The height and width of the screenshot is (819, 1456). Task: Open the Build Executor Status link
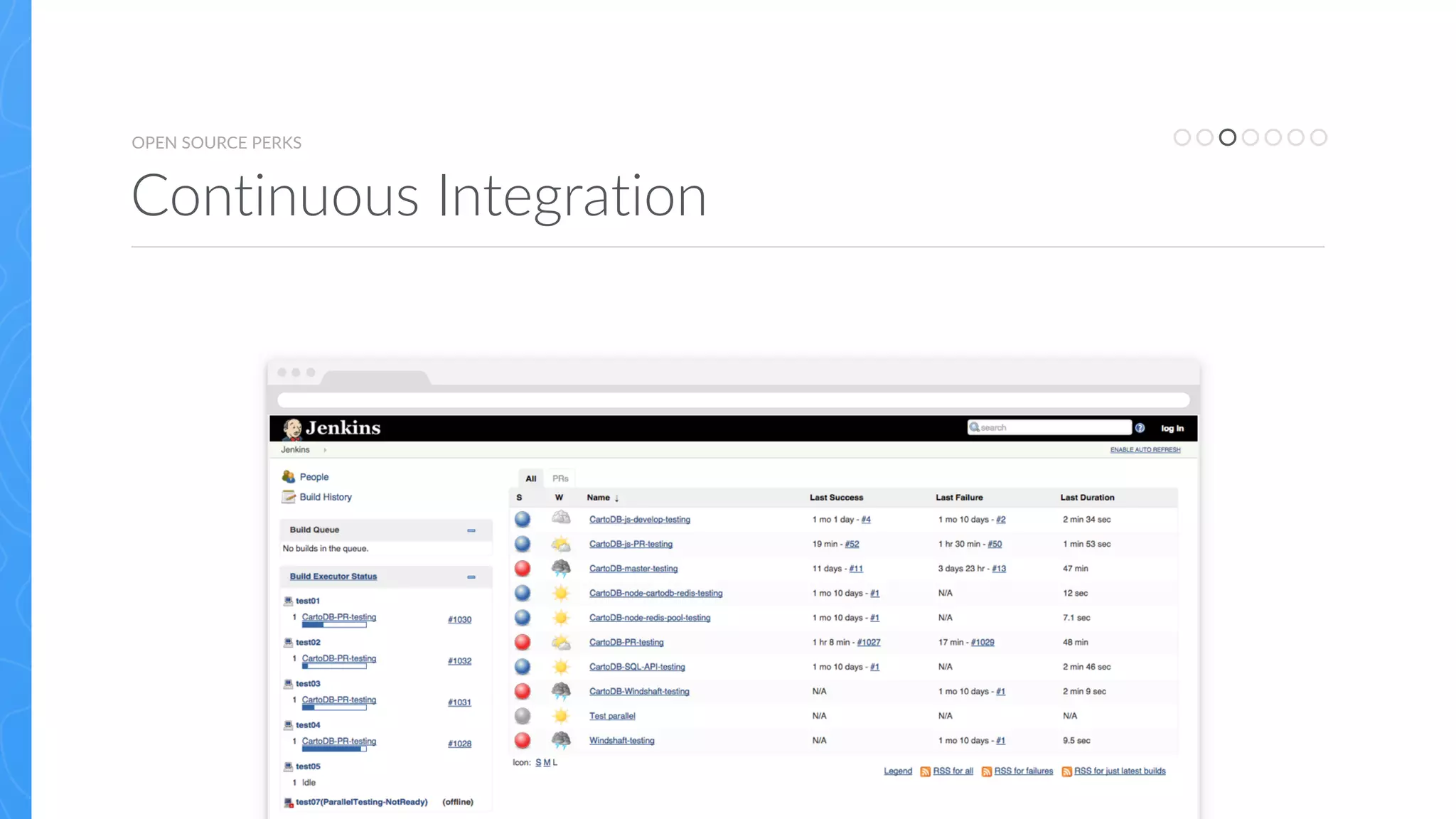click(333, 577)
